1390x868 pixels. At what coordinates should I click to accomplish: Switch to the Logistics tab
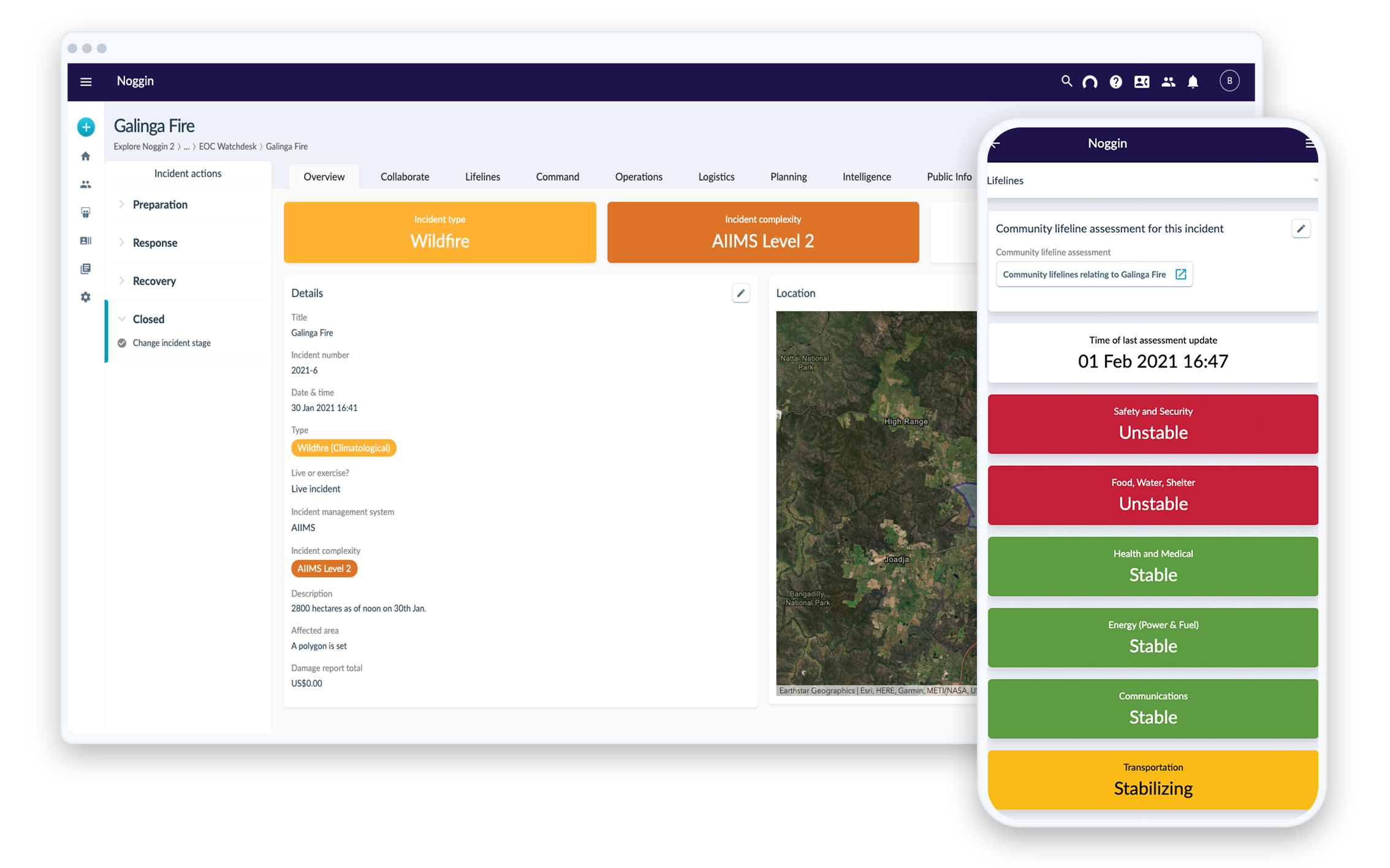(x=716, y=177)
